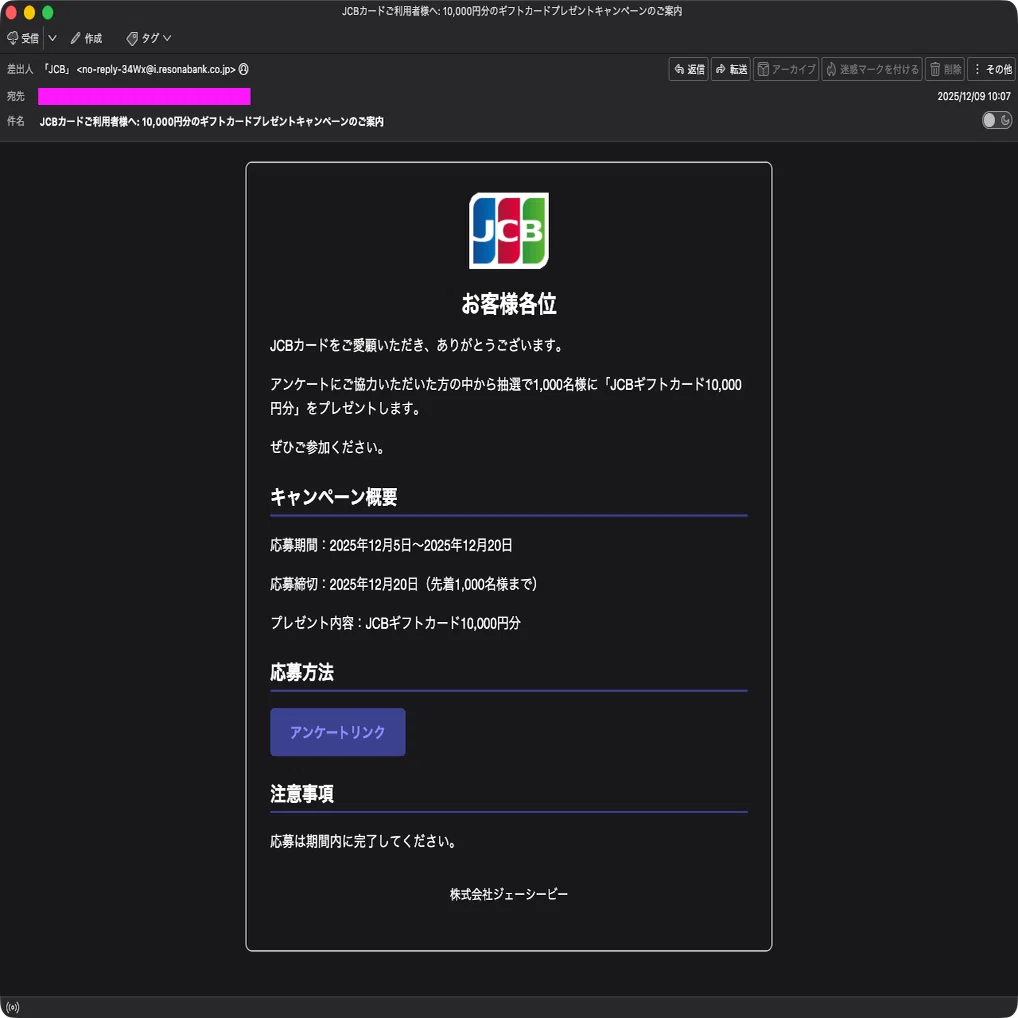The height and width of the screenshot is (1018, 1018).
Task: Toggle the dark mode message switch
Action: (x=996, y=120)
